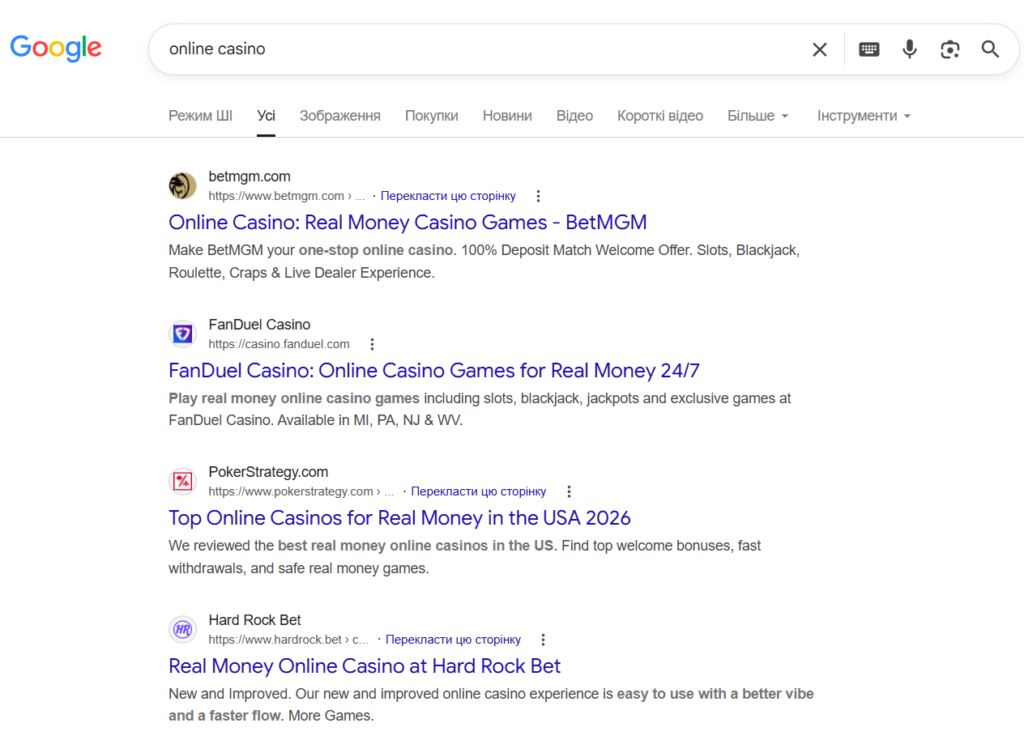This screenshot has width=1024, height=740.
Task: Clear the search query with X
Action: [x=820, y=49]
